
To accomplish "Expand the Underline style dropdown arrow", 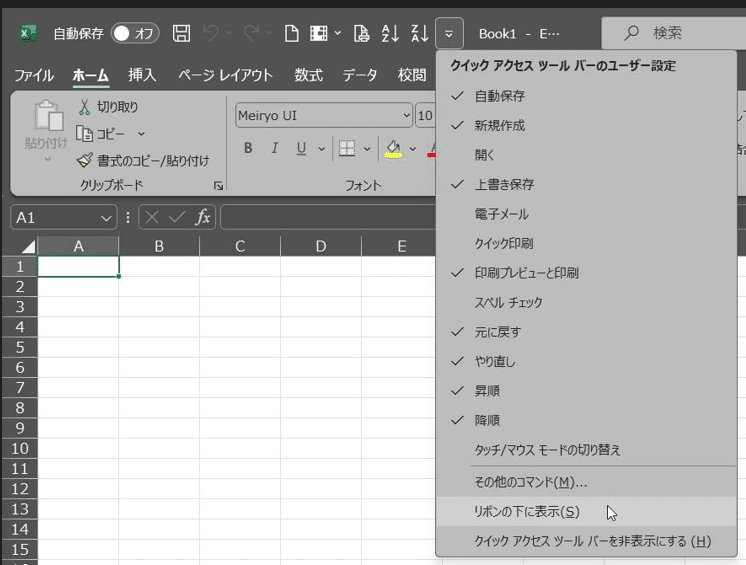I will pyautogui.click(x=322, y=149).
